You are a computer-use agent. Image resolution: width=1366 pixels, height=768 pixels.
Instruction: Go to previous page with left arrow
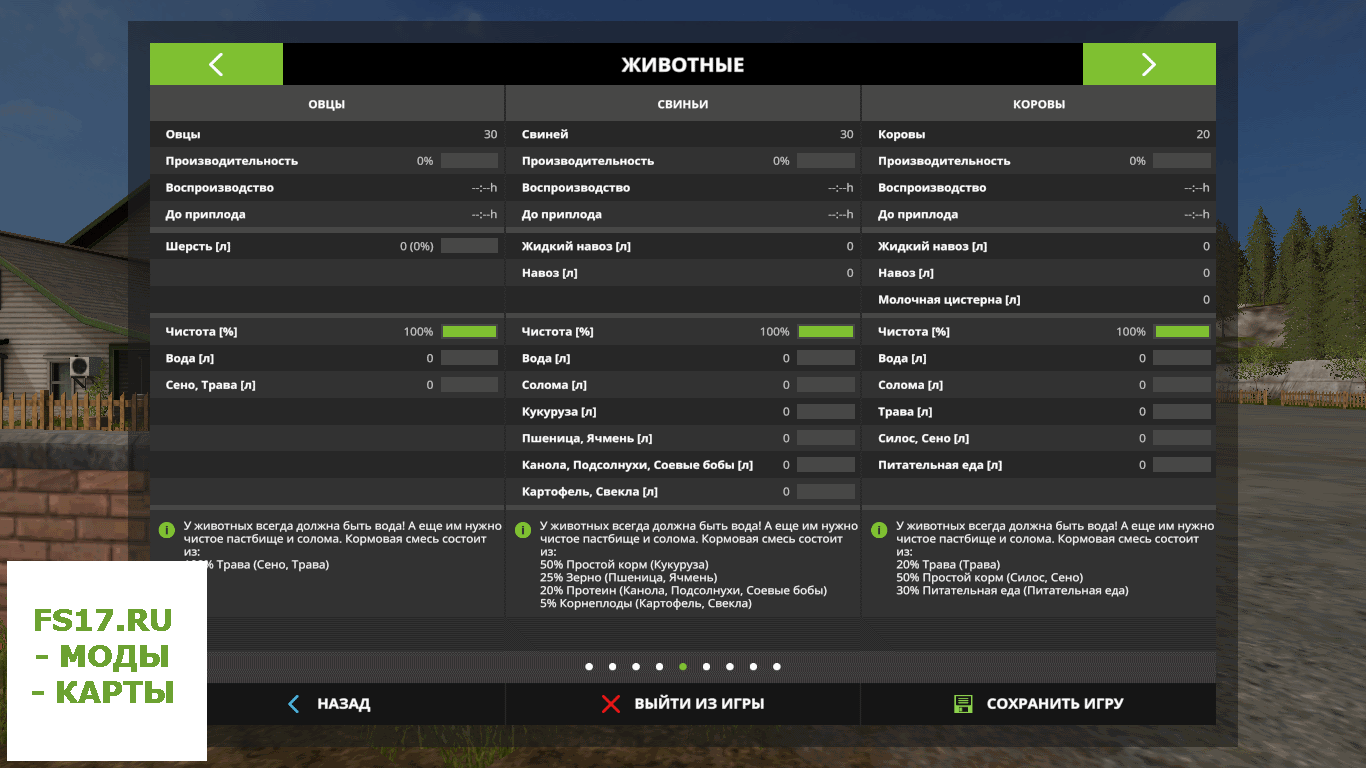click(216, 64)
